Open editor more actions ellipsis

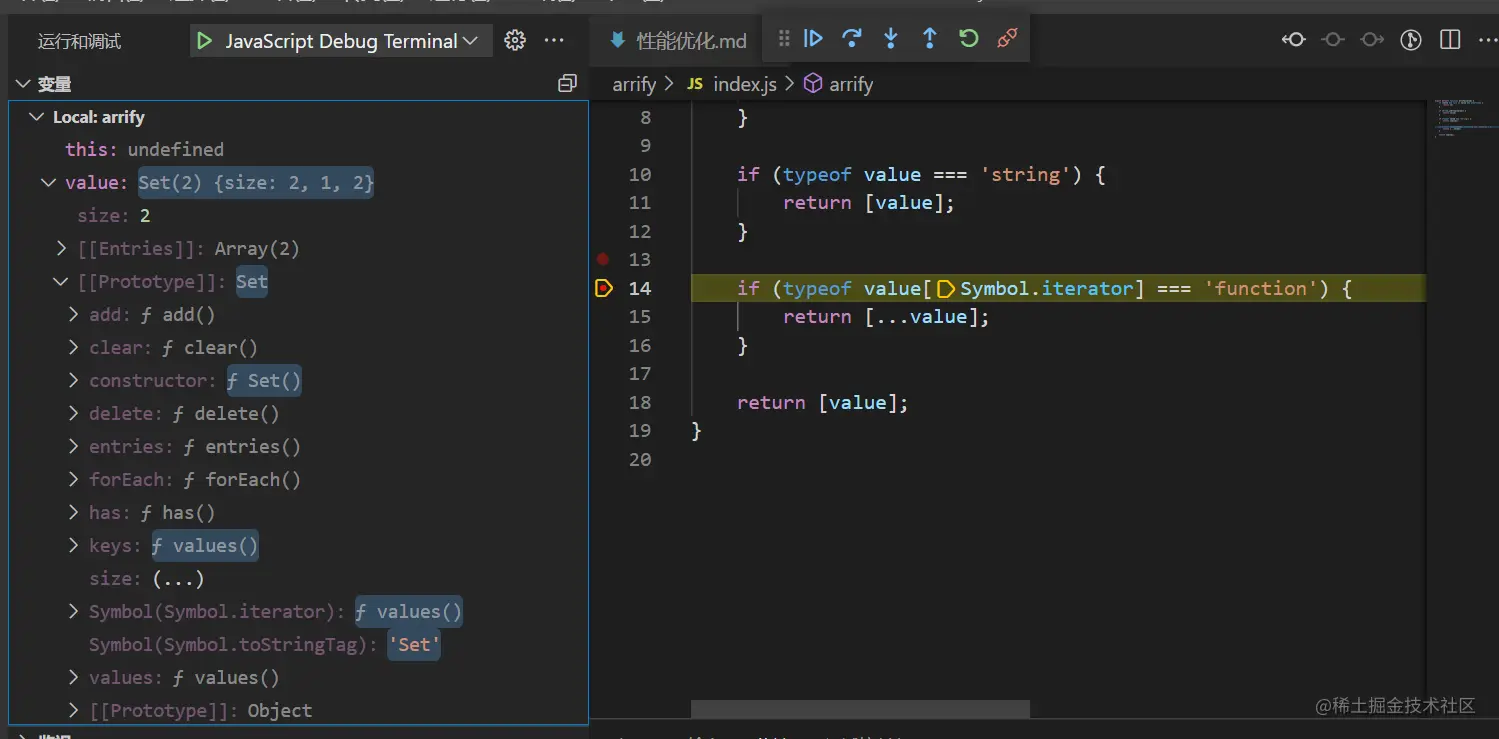[1486, 40]
